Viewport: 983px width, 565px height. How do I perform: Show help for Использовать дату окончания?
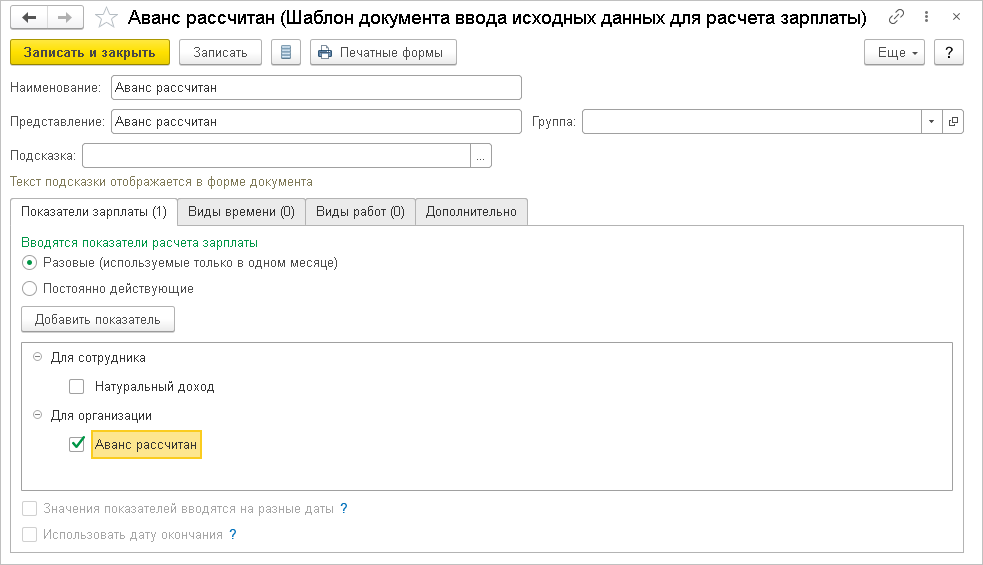pyautogui.click(x=233, y=534)
